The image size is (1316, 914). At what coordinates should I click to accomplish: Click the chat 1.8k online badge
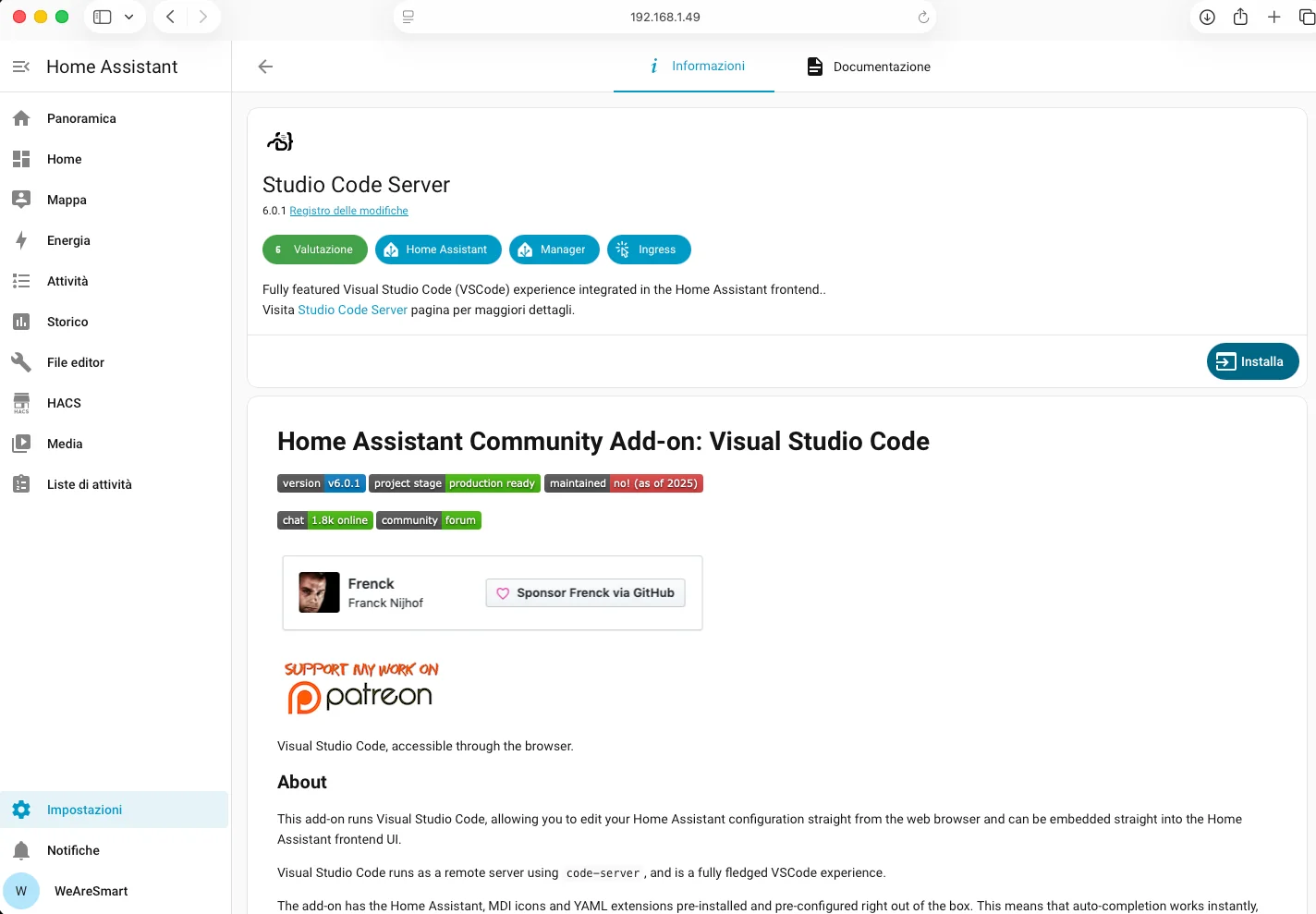[x=325, y=520]
